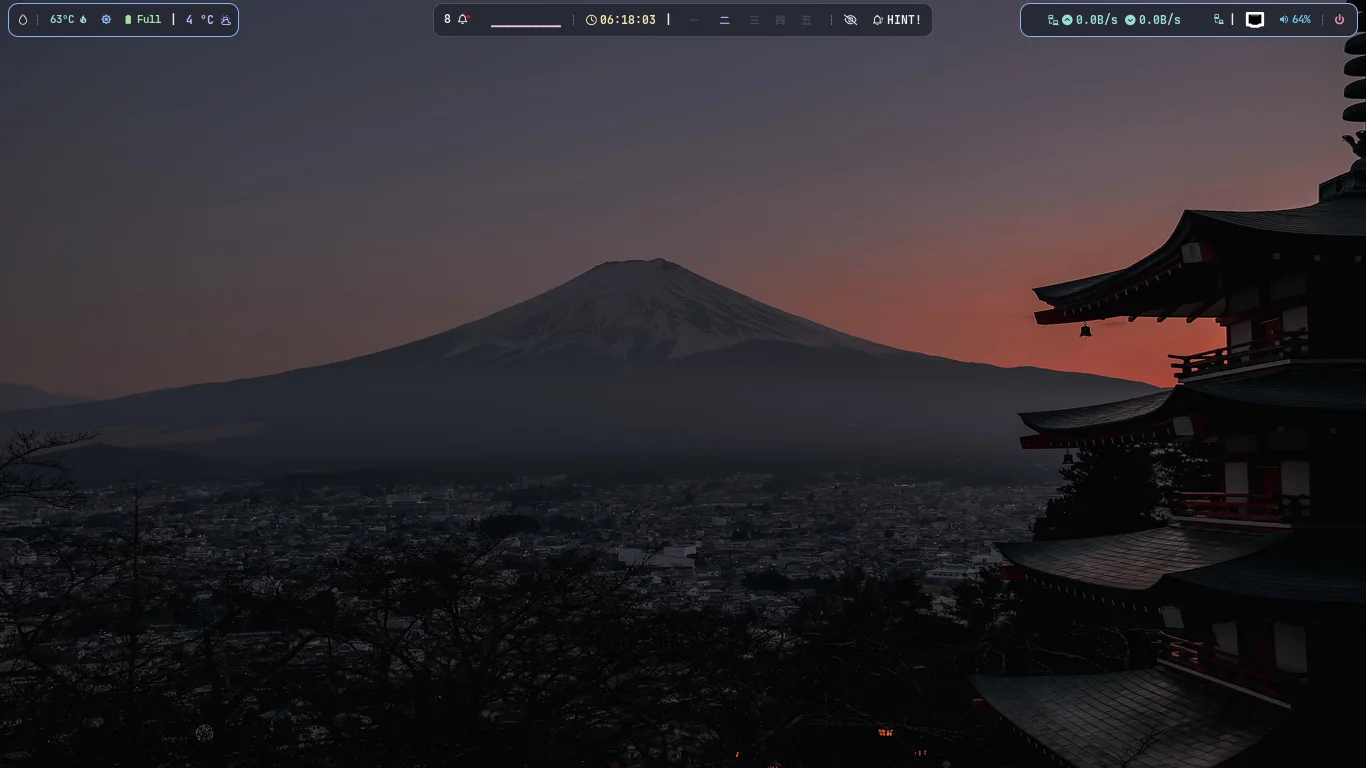
Task: Switch to the active workspace 二
Action: click(x=725, y=20)
